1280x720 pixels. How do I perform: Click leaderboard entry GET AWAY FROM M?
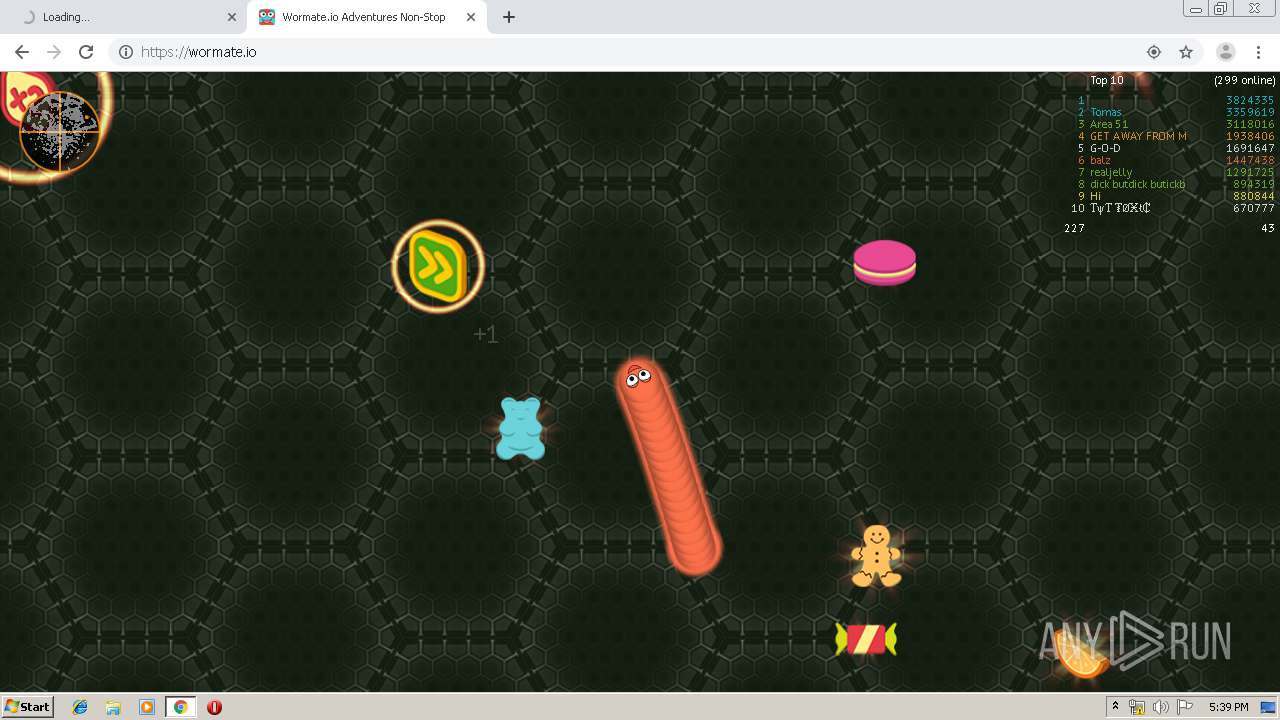coord(1138,136)
